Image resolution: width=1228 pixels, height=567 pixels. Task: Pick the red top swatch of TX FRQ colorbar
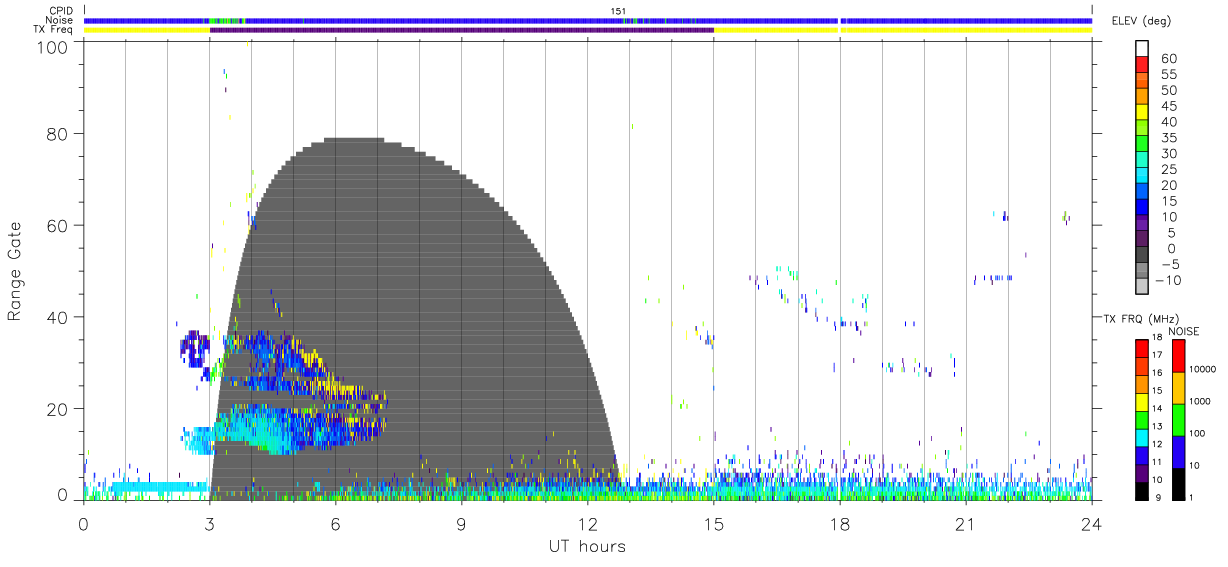pos(1142,349)
